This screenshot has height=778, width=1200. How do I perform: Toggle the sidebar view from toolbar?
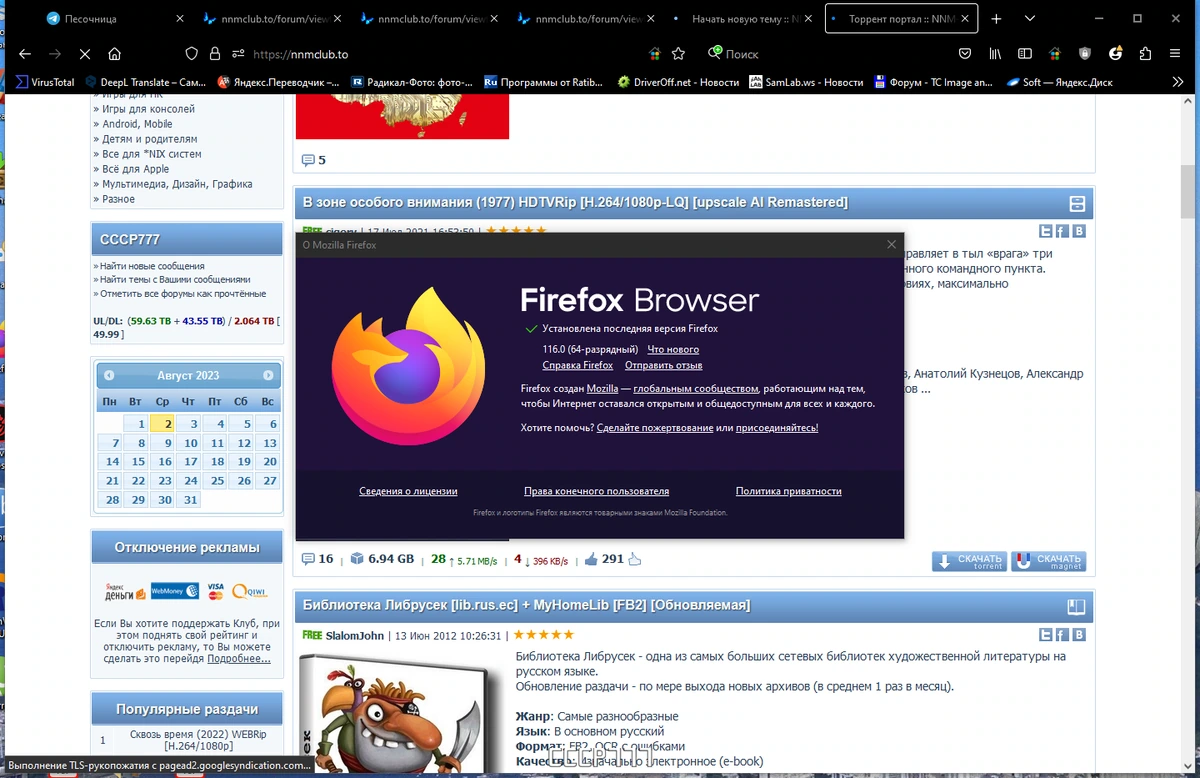click(1025, 54)
